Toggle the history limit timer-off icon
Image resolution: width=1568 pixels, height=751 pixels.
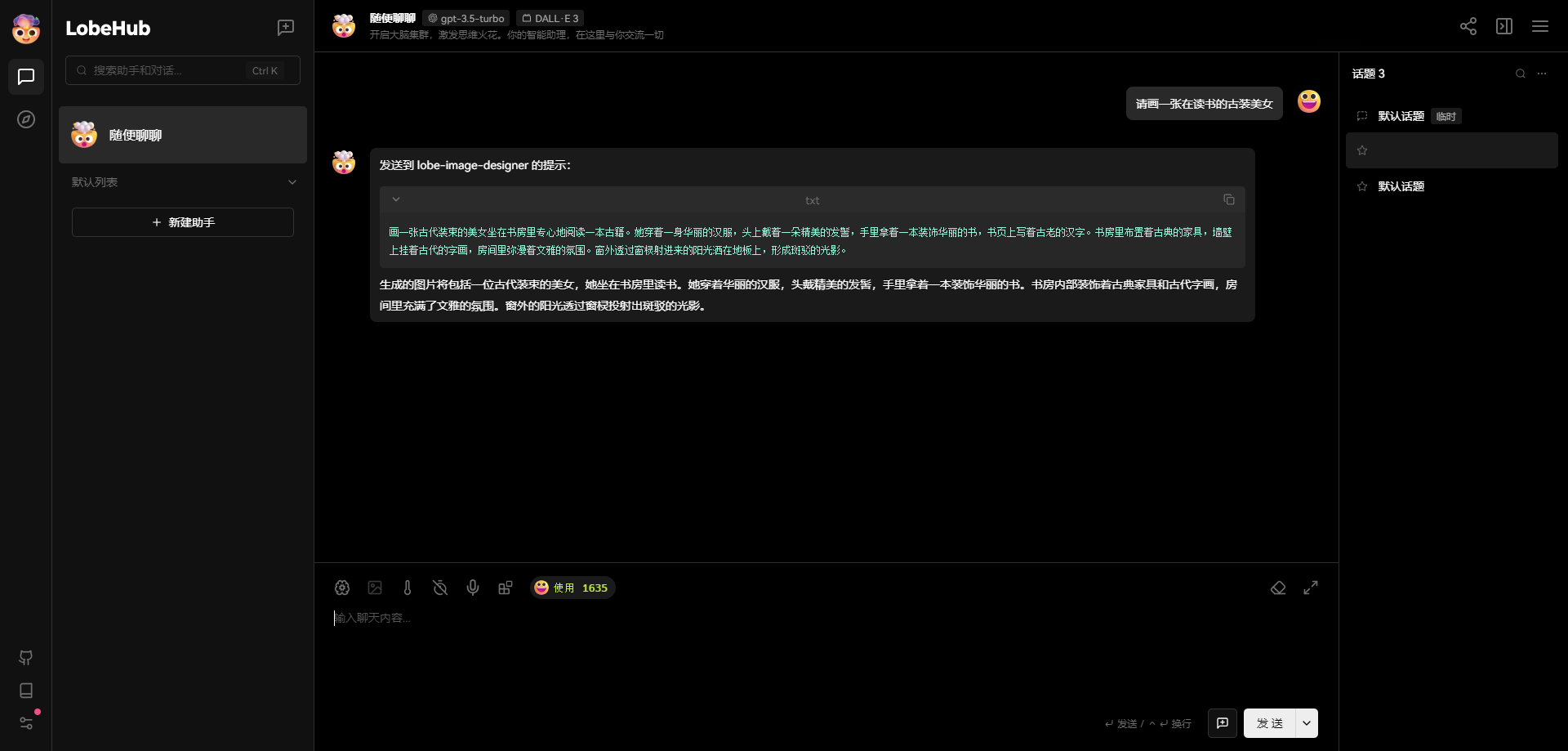pos(440,588)
